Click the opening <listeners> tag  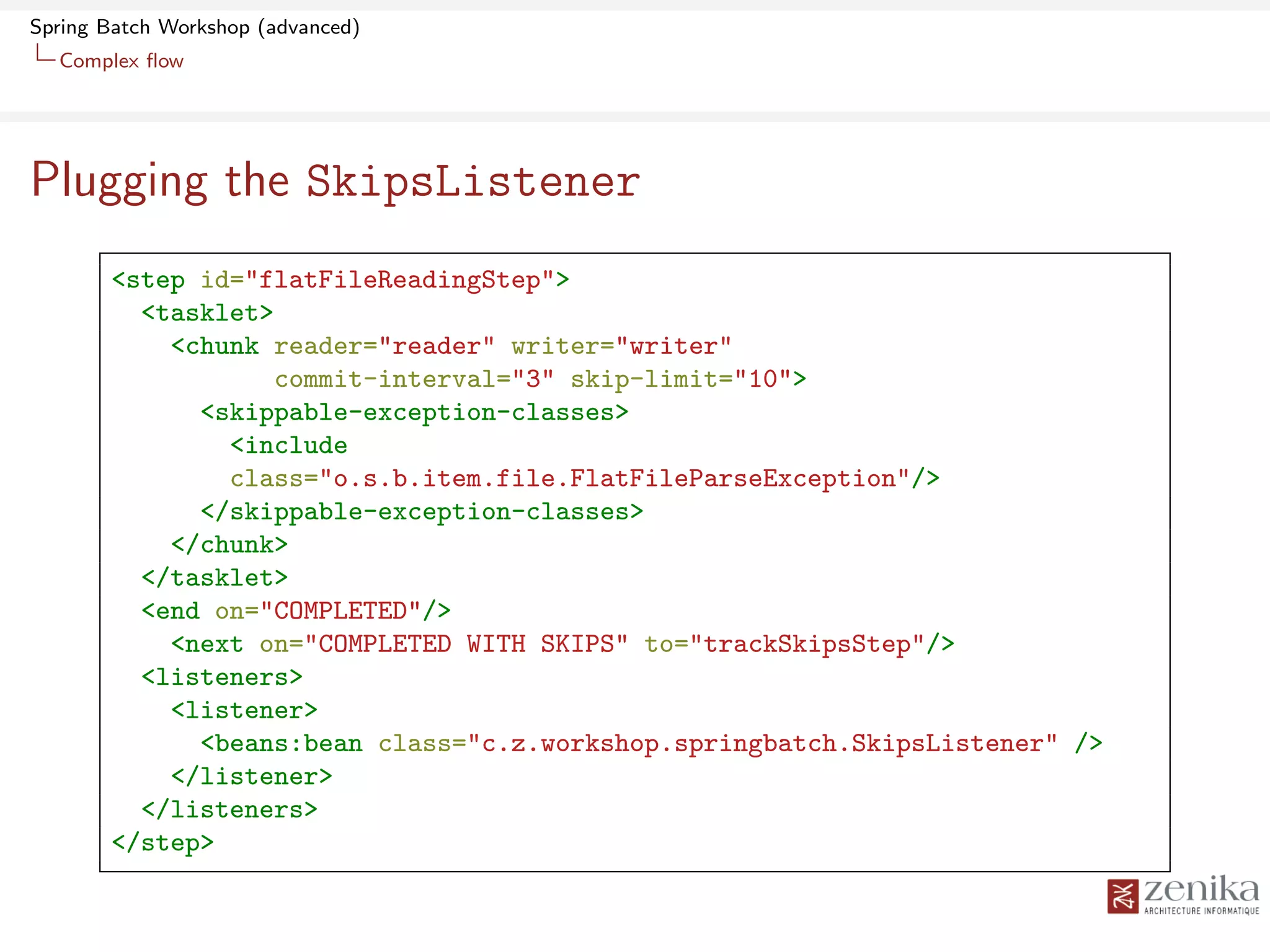(222, 677)
